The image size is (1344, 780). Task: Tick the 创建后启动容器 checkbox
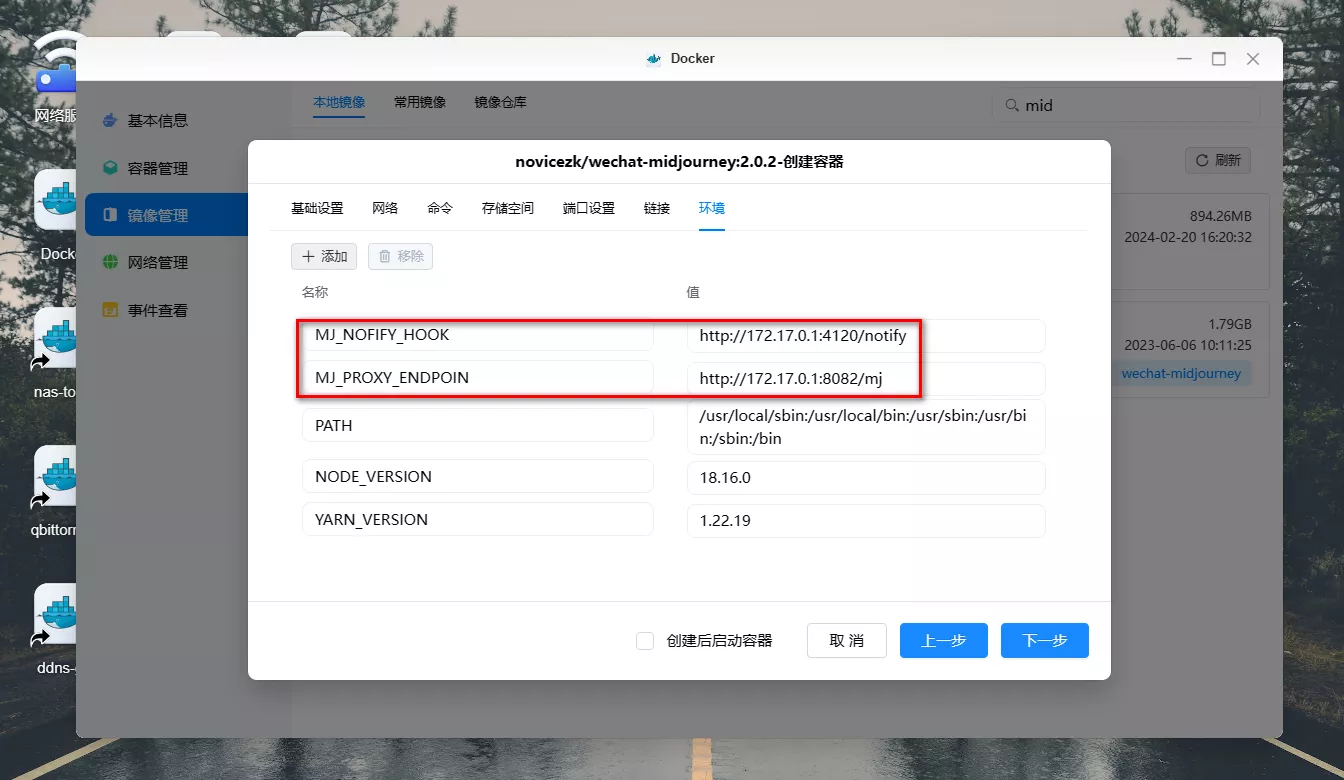click(645, 641)
